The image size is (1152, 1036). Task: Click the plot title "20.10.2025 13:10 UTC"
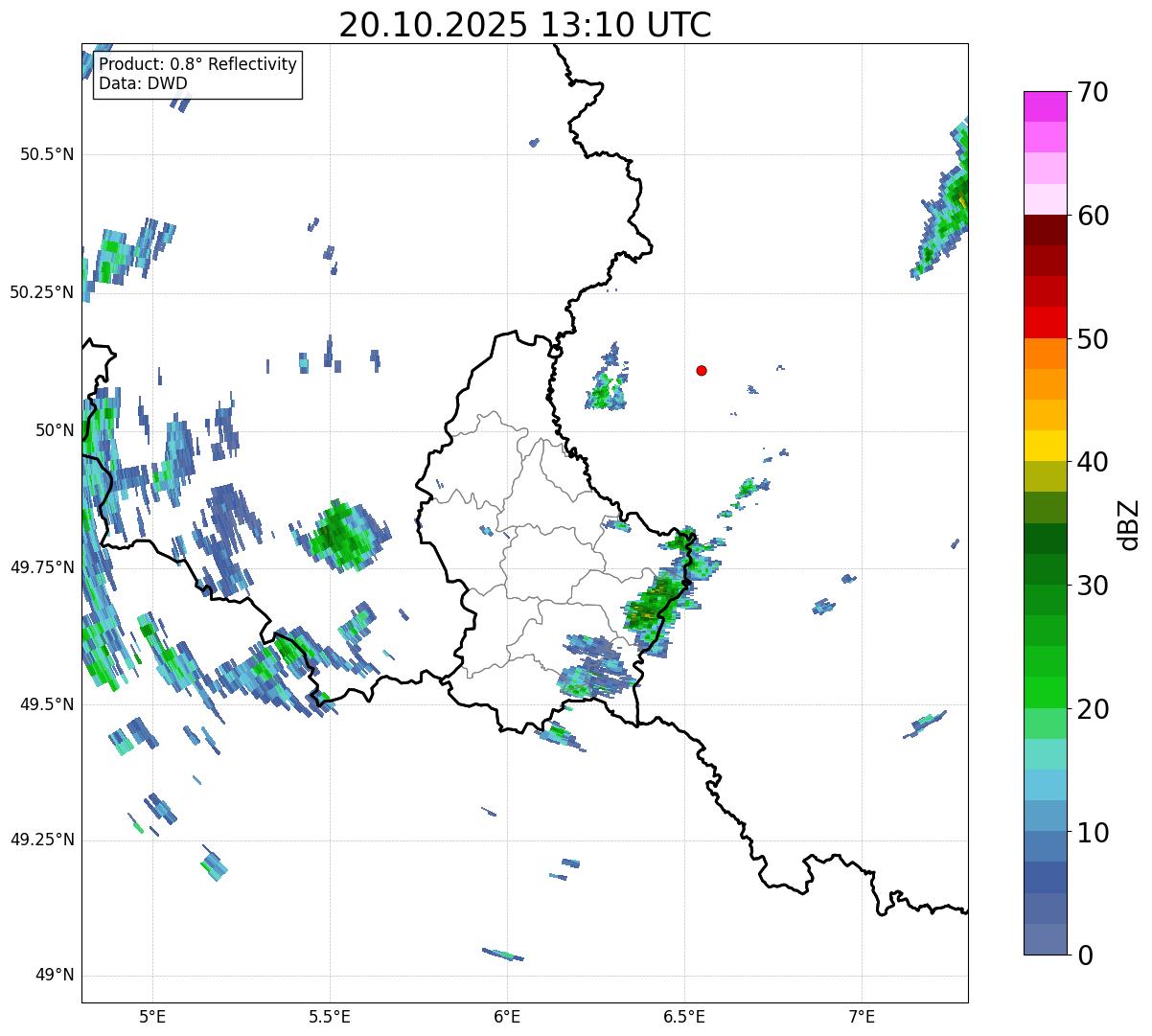pyautogui.click(x=525, y=25)
